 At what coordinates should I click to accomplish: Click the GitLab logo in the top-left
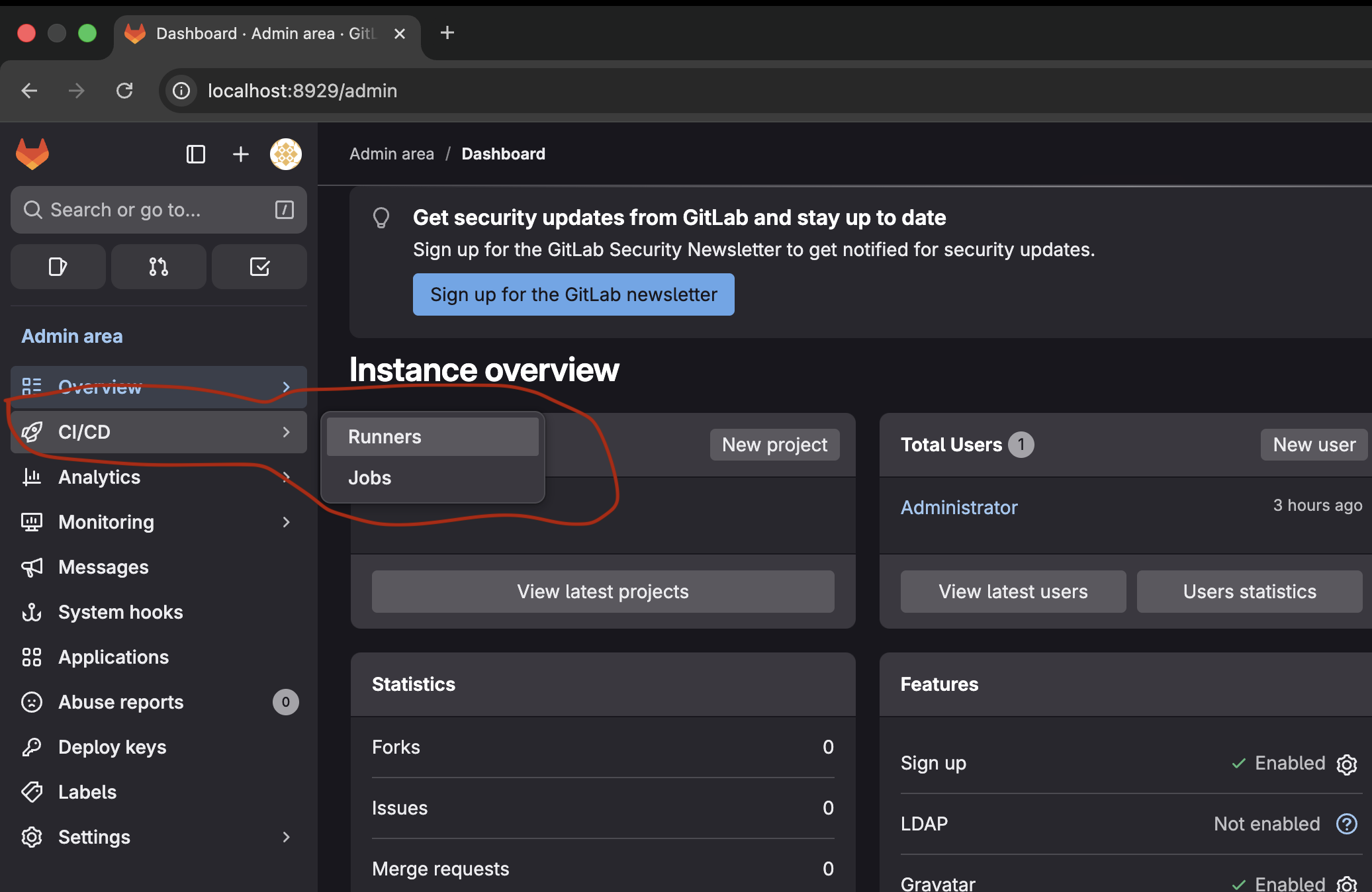pyautogui.click(x=32, y=154)
